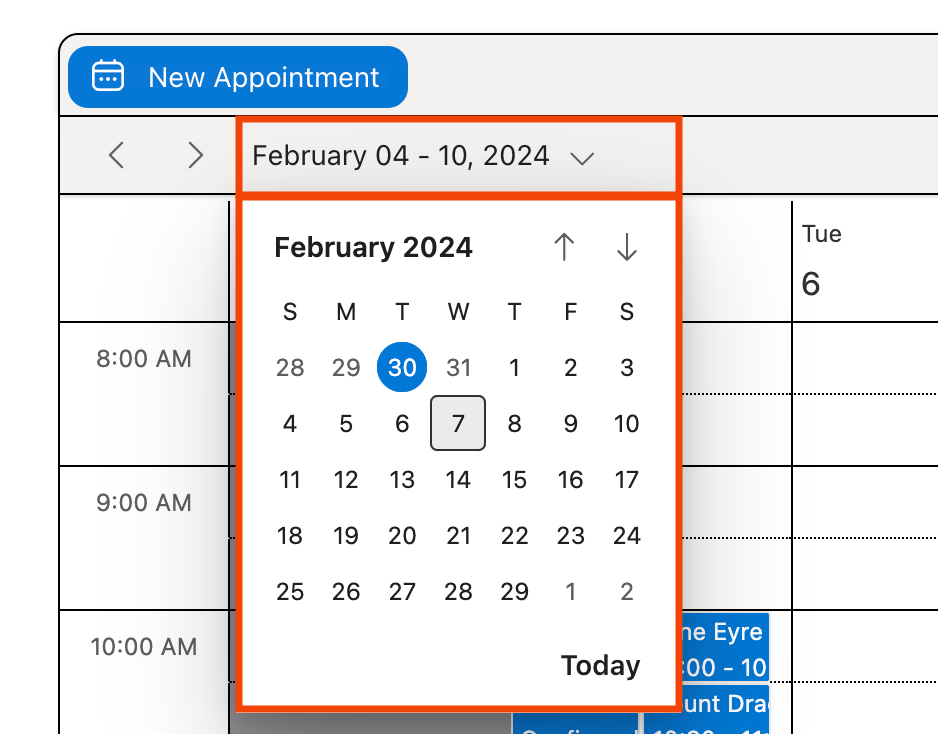938x734 pixels.
Task: Click the February 2024 month heading
Action: point(373,247)
